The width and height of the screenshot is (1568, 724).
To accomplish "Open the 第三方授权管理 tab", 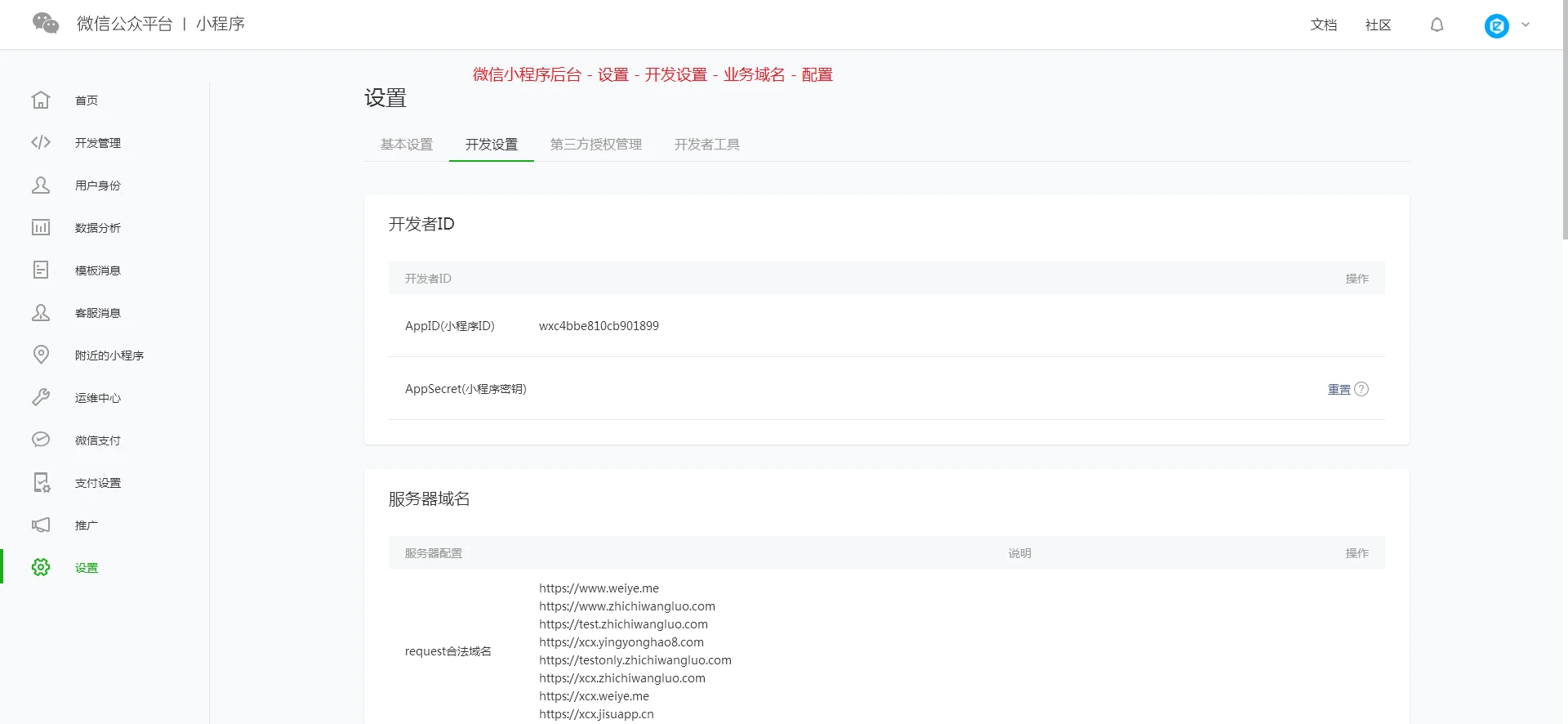I will pyautogui.click(x=596, y=145).
